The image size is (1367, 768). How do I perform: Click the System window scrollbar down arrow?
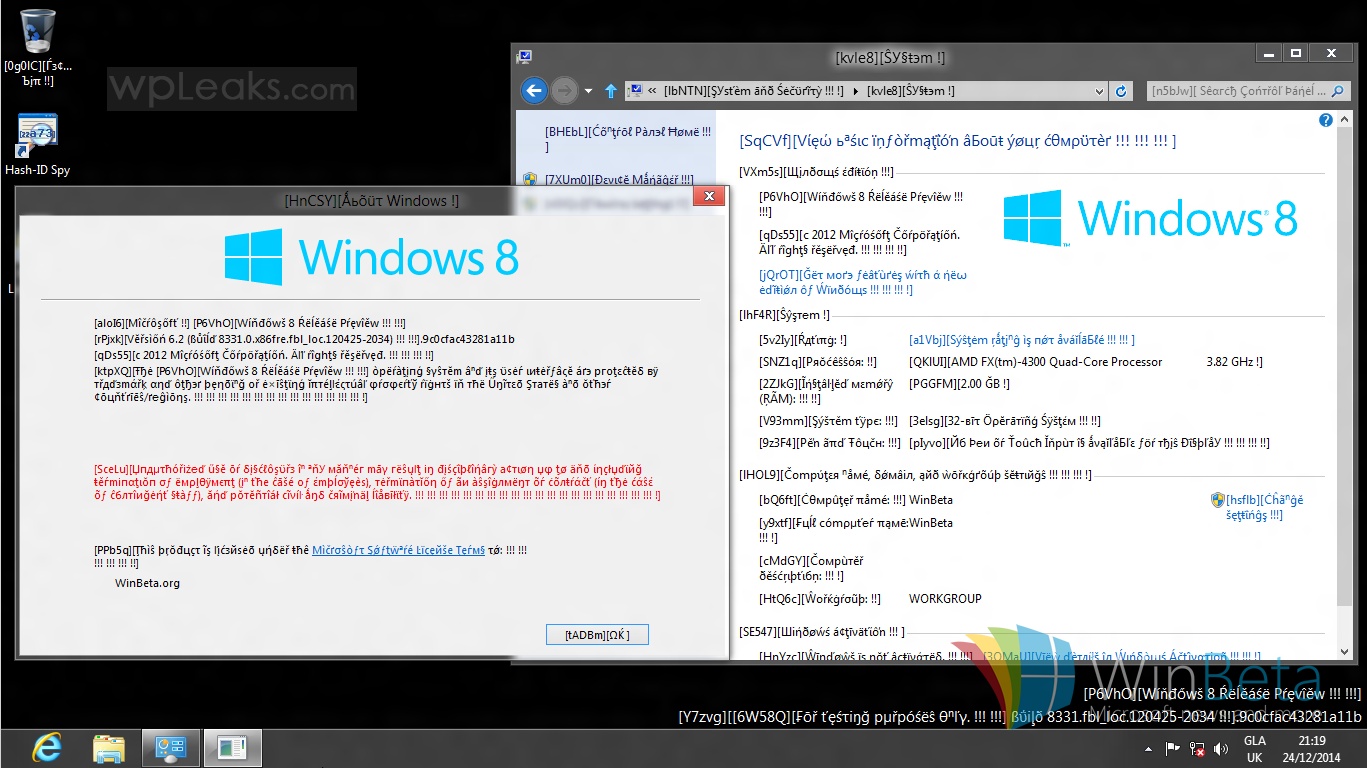[x=1345, y=651]
